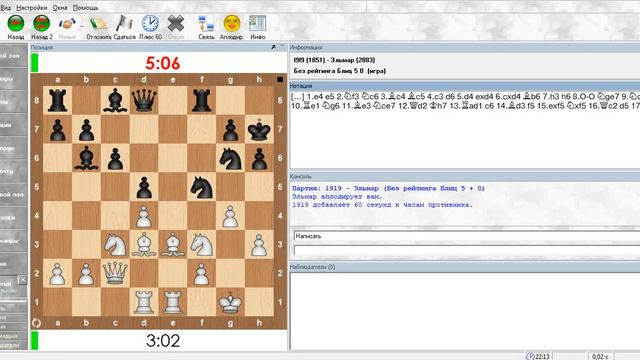Open the Вид menu
The width and height of the screenshot is (640, 360).
click(x=6, y=8)
